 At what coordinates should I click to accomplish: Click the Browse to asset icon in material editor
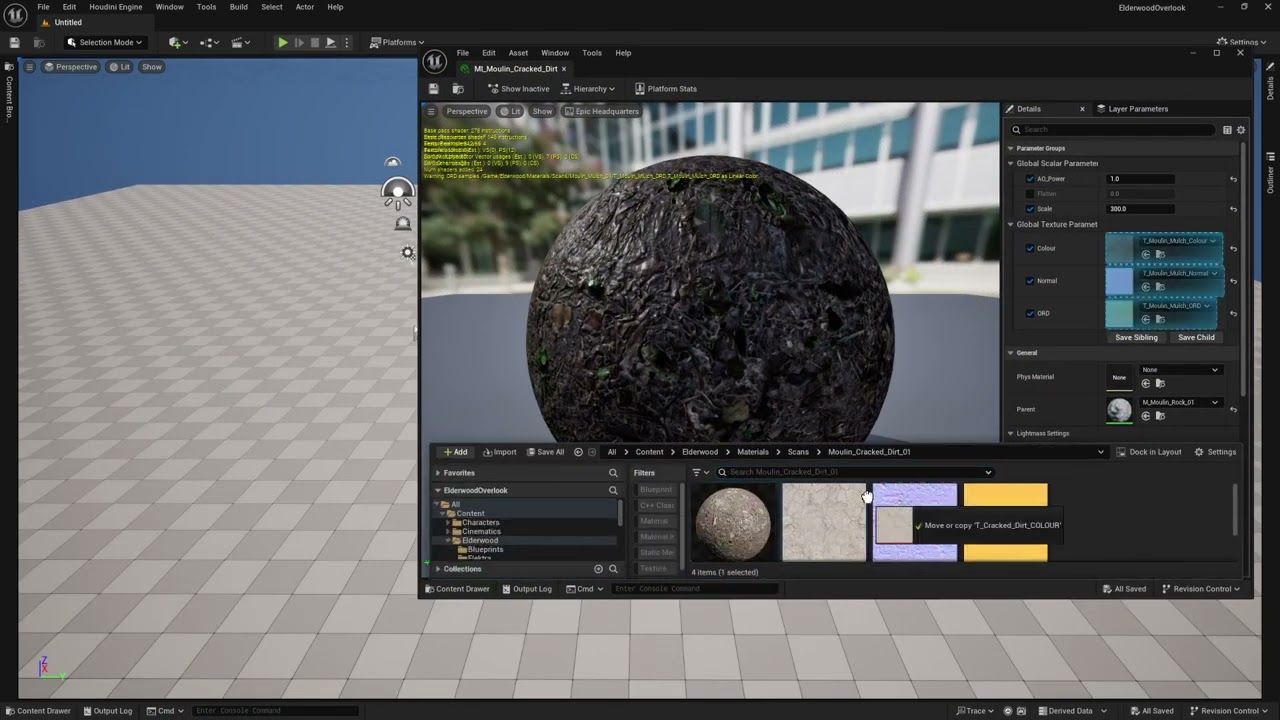pyautogui.click(x=458, y=89)
